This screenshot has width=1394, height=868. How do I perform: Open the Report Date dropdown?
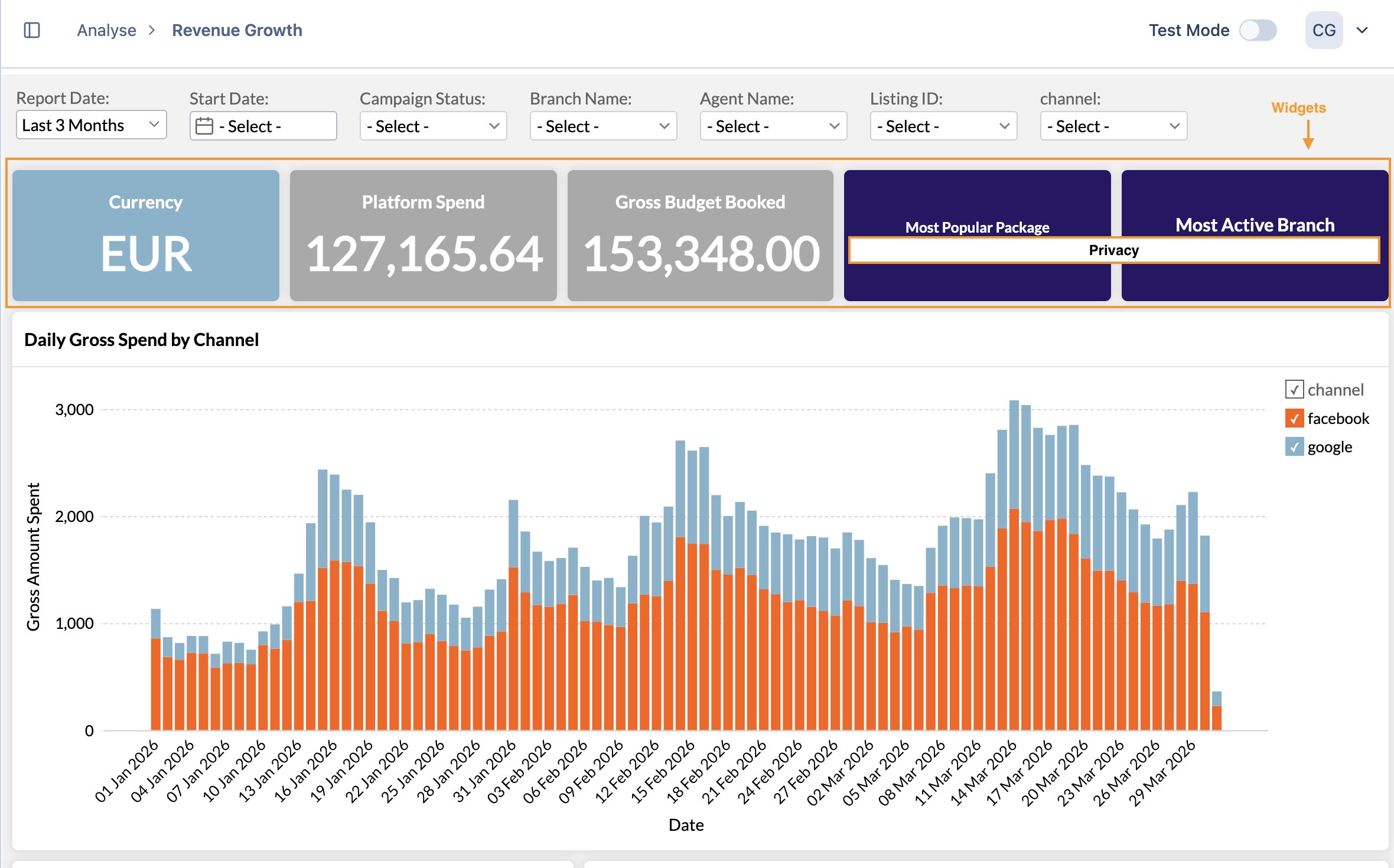(x=91, y=125)
